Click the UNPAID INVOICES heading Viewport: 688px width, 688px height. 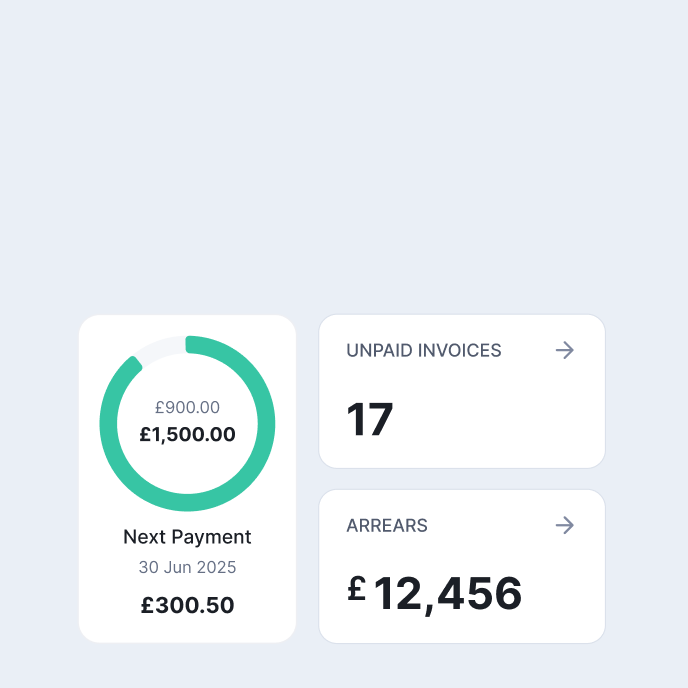424,351
